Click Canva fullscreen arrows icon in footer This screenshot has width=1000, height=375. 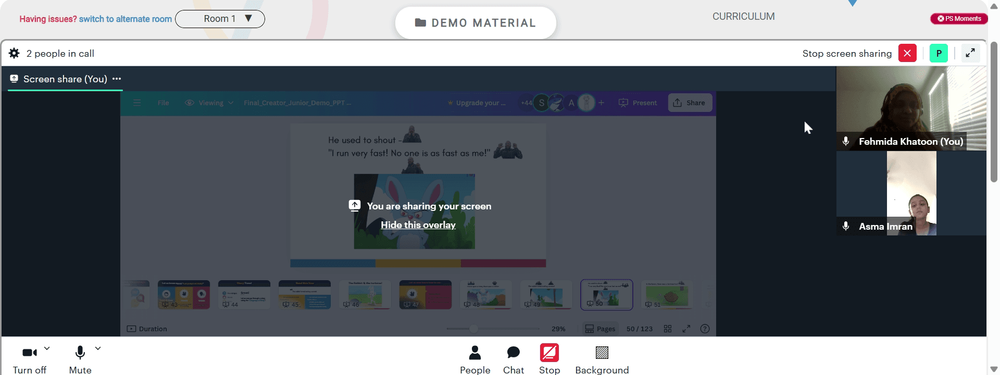(686, 329)
